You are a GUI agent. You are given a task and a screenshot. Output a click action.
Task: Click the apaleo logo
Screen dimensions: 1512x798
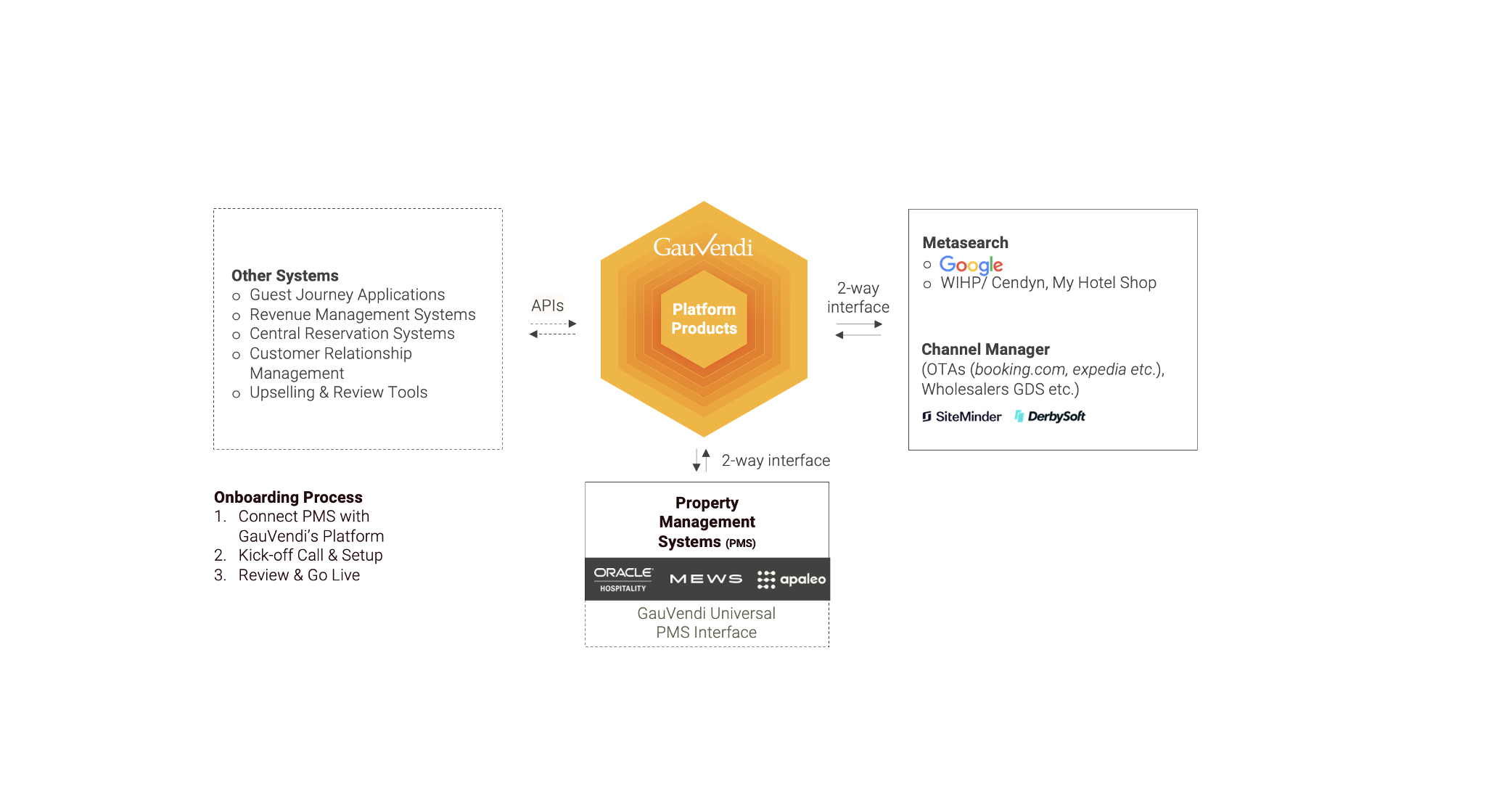(x=792, y=579)
